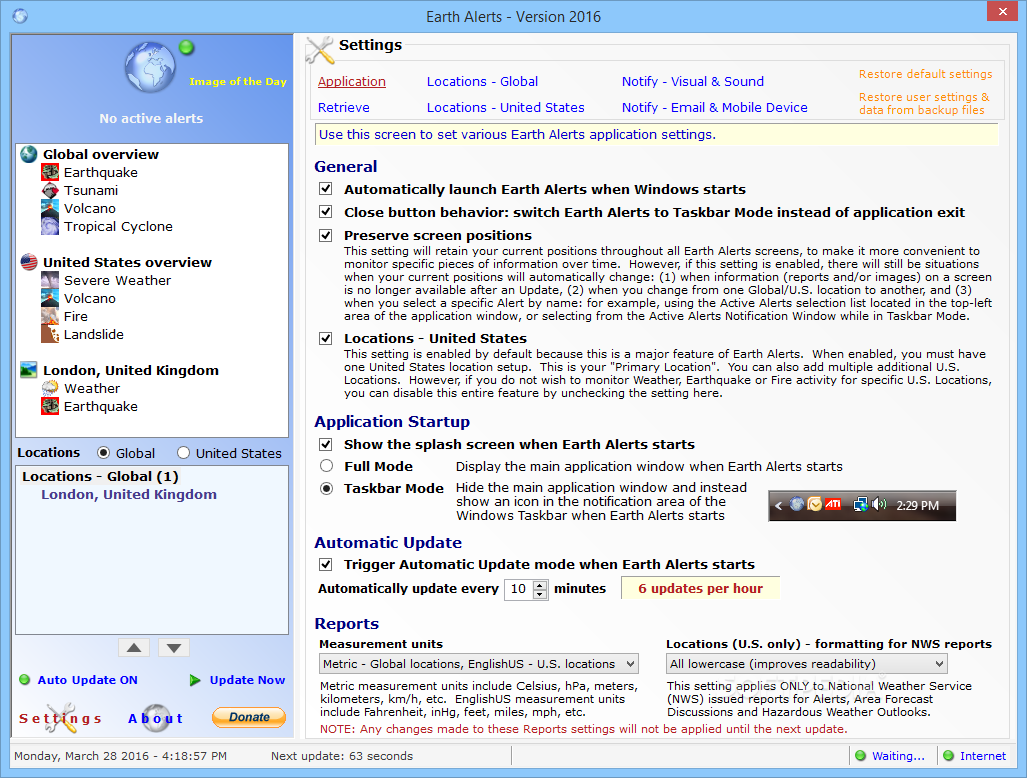Click the Volcano icon under United States overview
This screenshot has width=1027, height=778.
pos(50,299)
